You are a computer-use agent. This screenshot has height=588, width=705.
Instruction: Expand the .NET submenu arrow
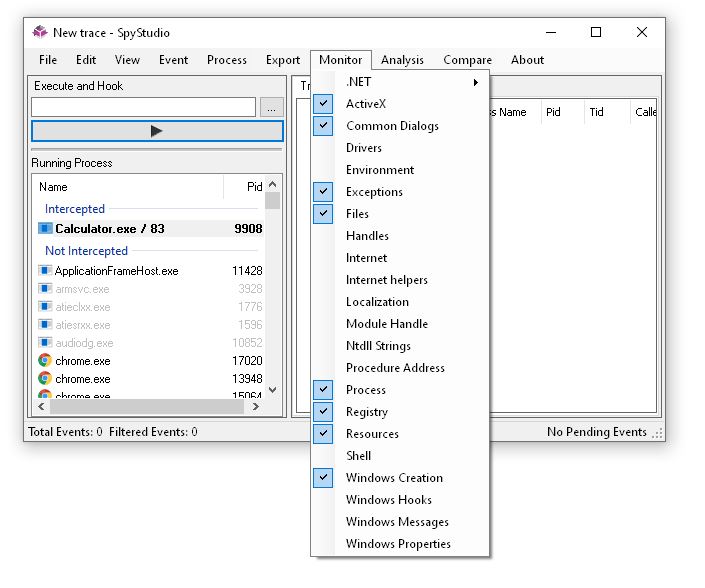click(476, 82)
